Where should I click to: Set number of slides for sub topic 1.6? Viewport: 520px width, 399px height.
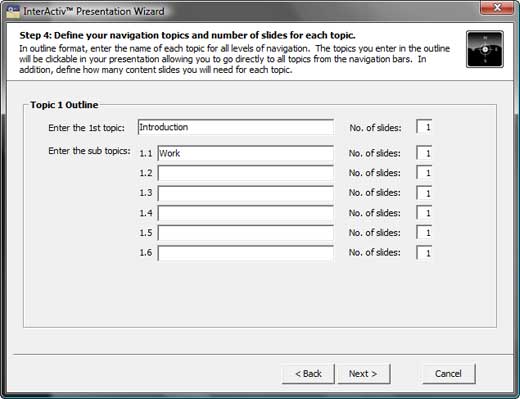point(424,253)
